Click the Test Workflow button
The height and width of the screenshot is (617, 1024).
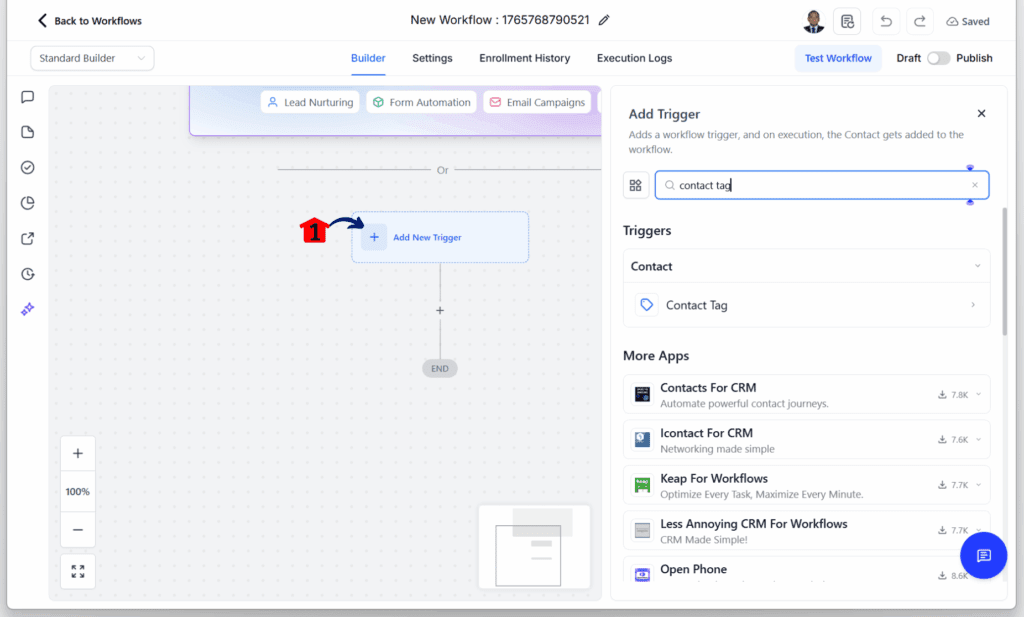tap(838, 58)
